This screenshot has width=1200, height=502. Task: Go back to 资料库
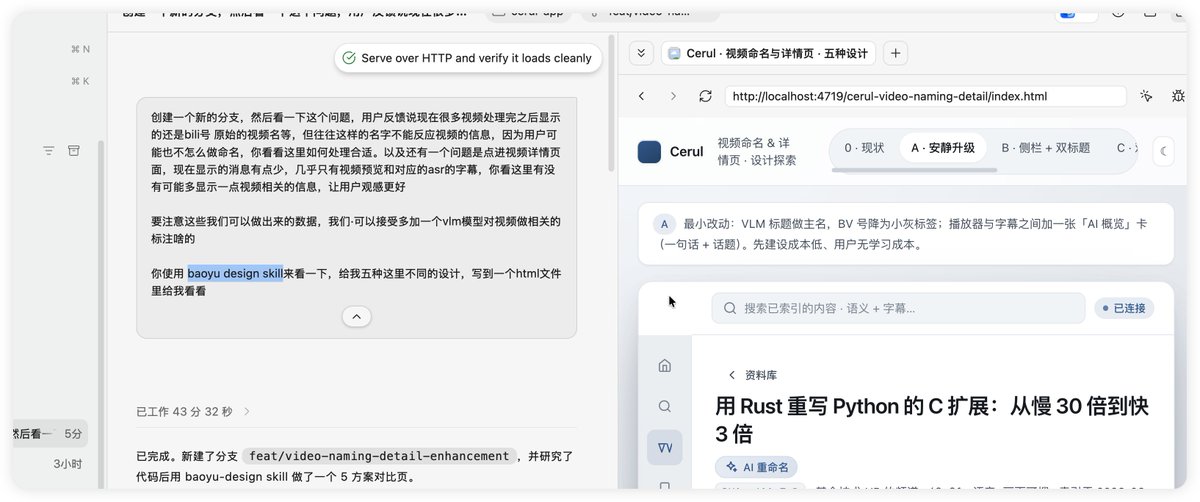point(752,375)
